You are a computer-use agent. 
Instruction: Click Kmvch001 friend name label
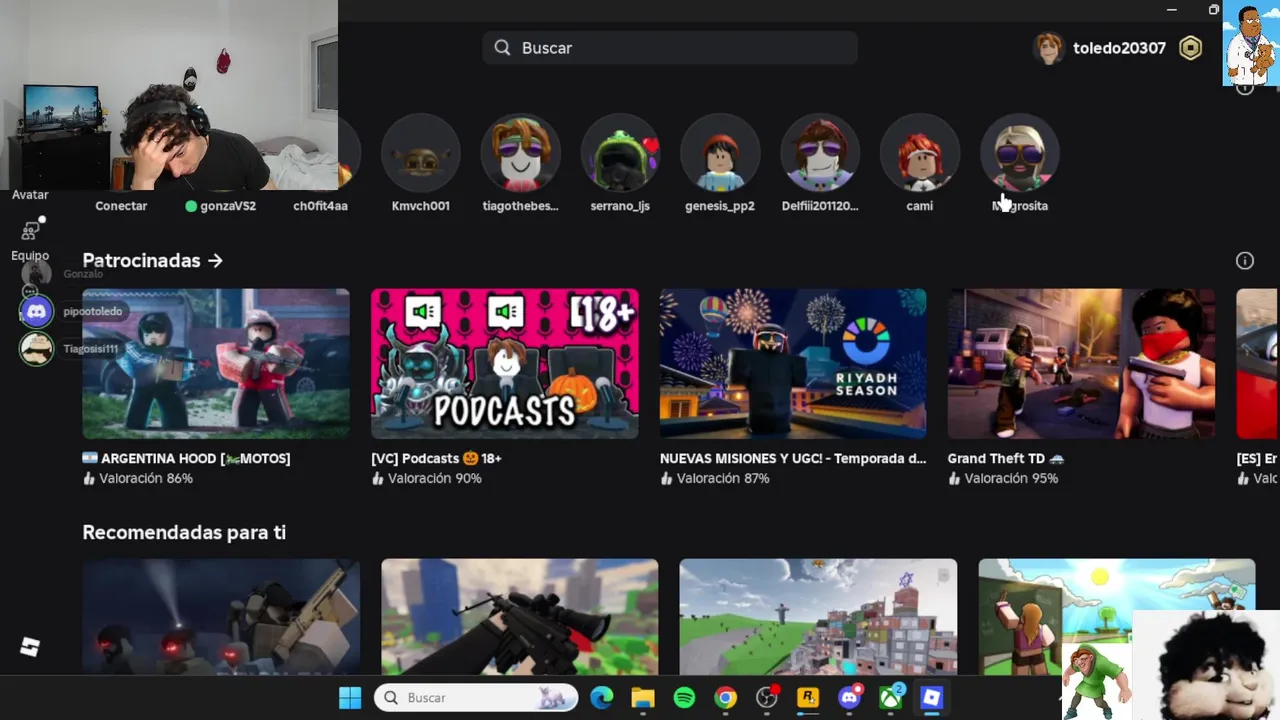tap(420, 206)
